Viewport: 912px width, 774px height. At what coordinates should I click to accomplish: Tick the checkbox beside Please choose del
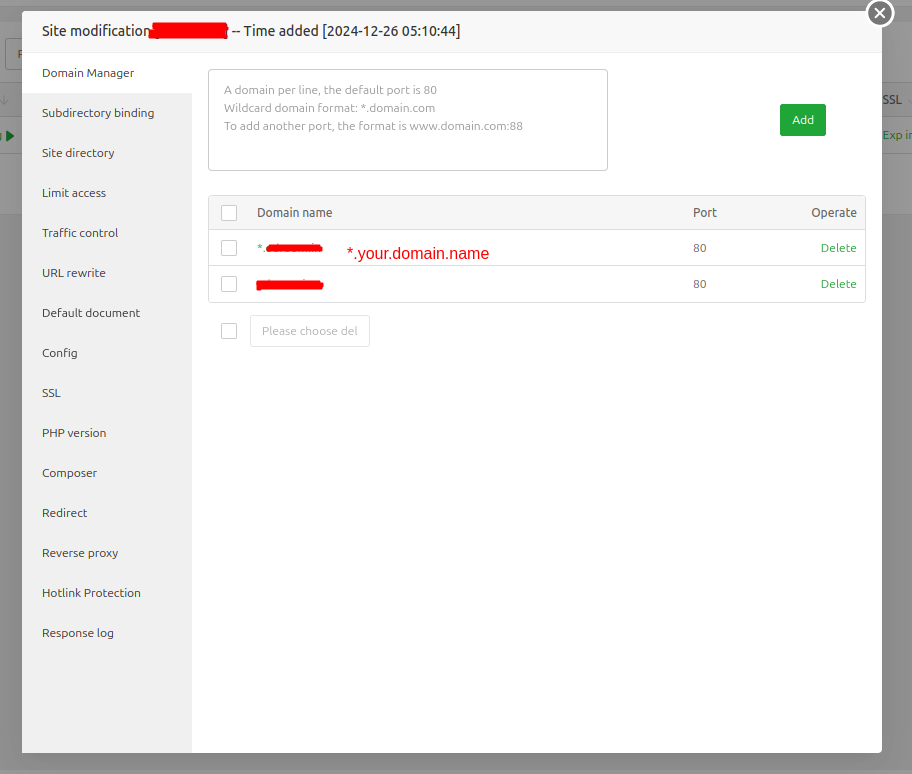pos(229,331)
